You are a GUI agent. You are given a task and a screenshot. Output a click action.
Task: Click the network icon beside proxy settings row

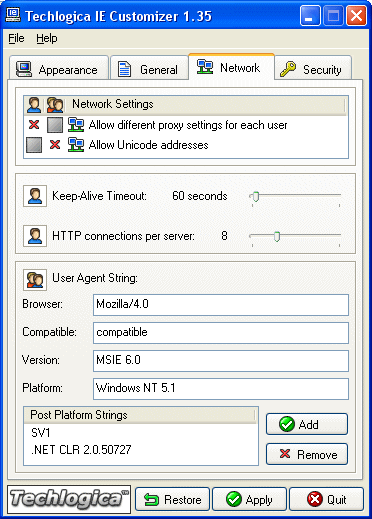[x=76, y=125]
